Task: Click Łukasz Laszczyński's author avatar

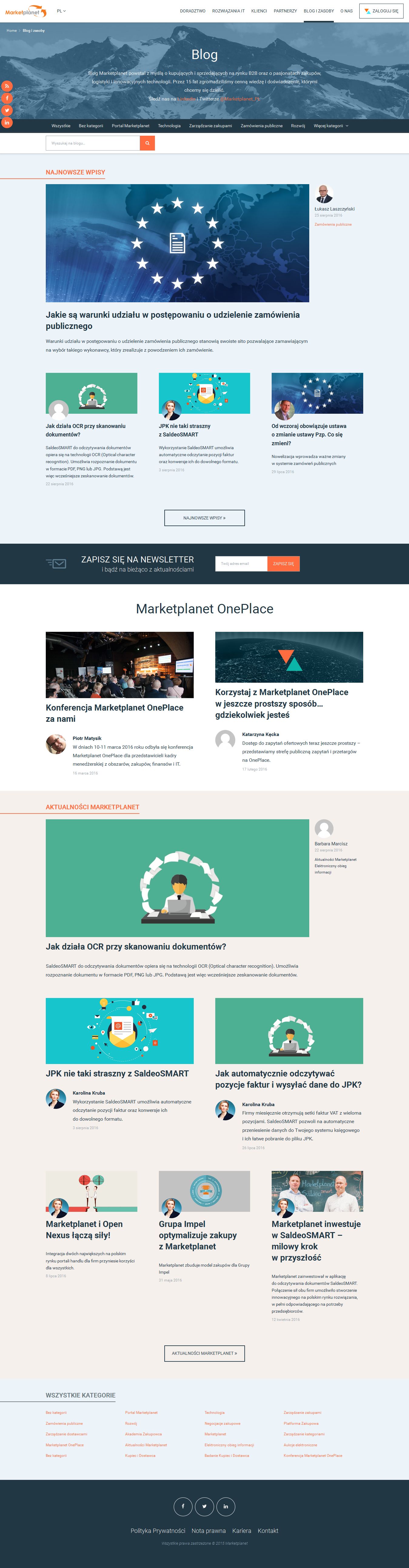Action: (x=324, y=194)
